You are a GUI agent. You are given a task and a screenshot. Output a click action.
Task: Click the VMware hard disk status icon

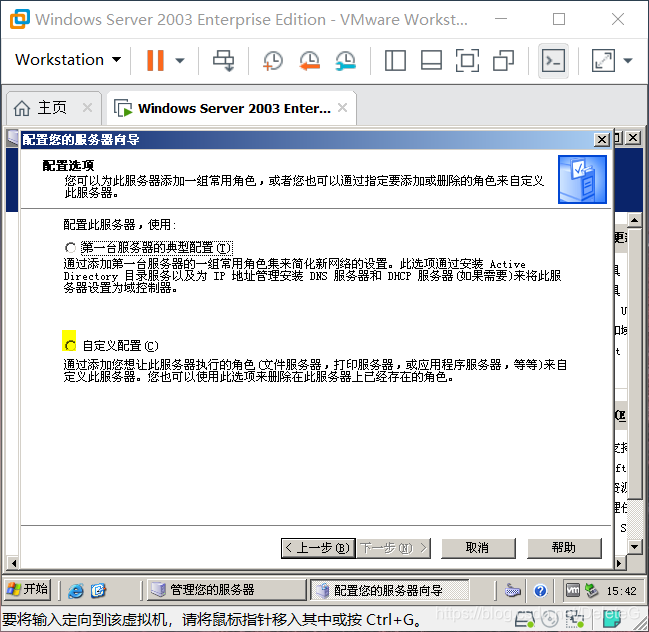point(525,619)
